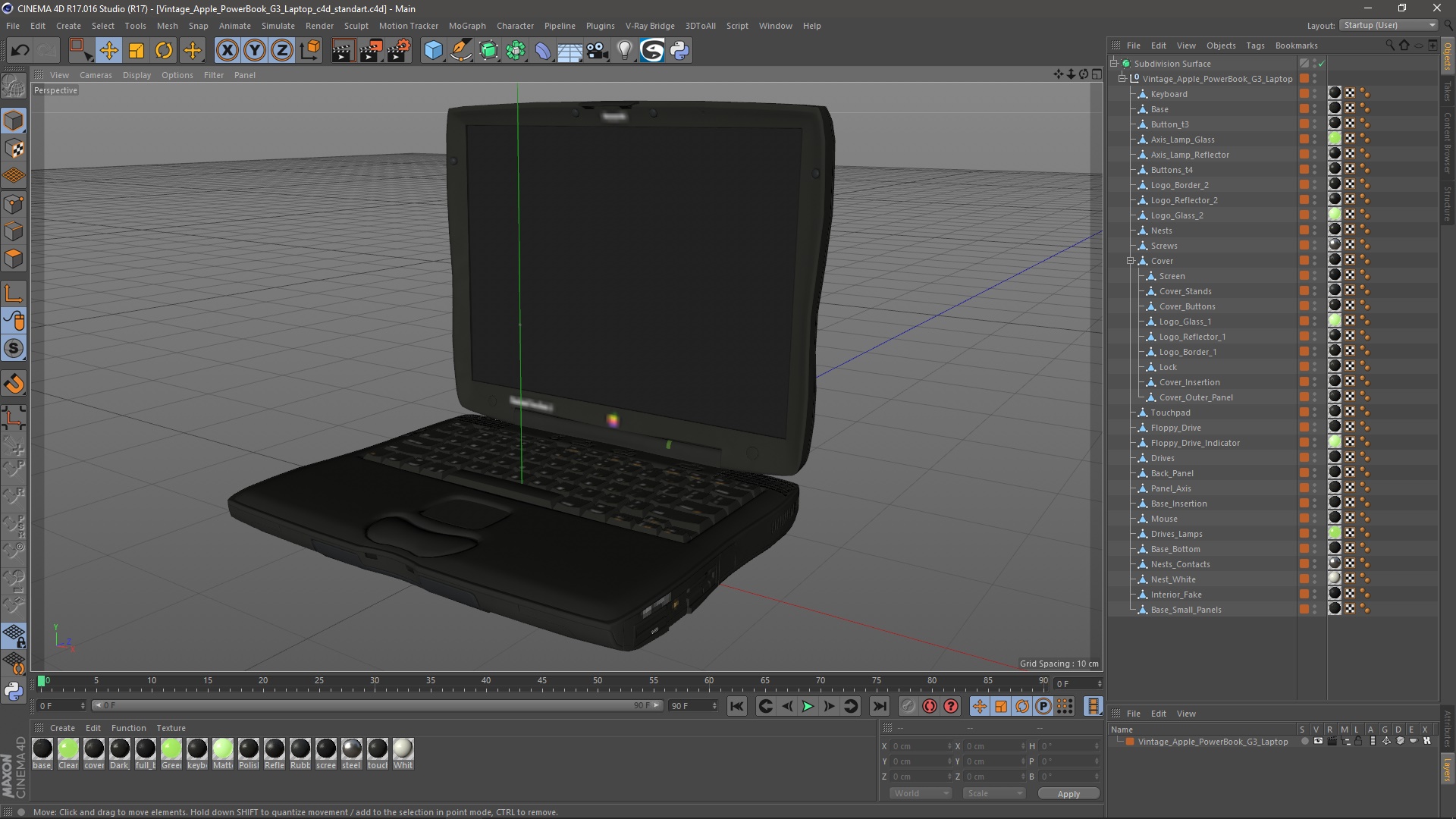The height and width of the screenshot is (819, 1456).
Task: Add a deformer object
Action: pyautogui.click(x=543, y=51)
